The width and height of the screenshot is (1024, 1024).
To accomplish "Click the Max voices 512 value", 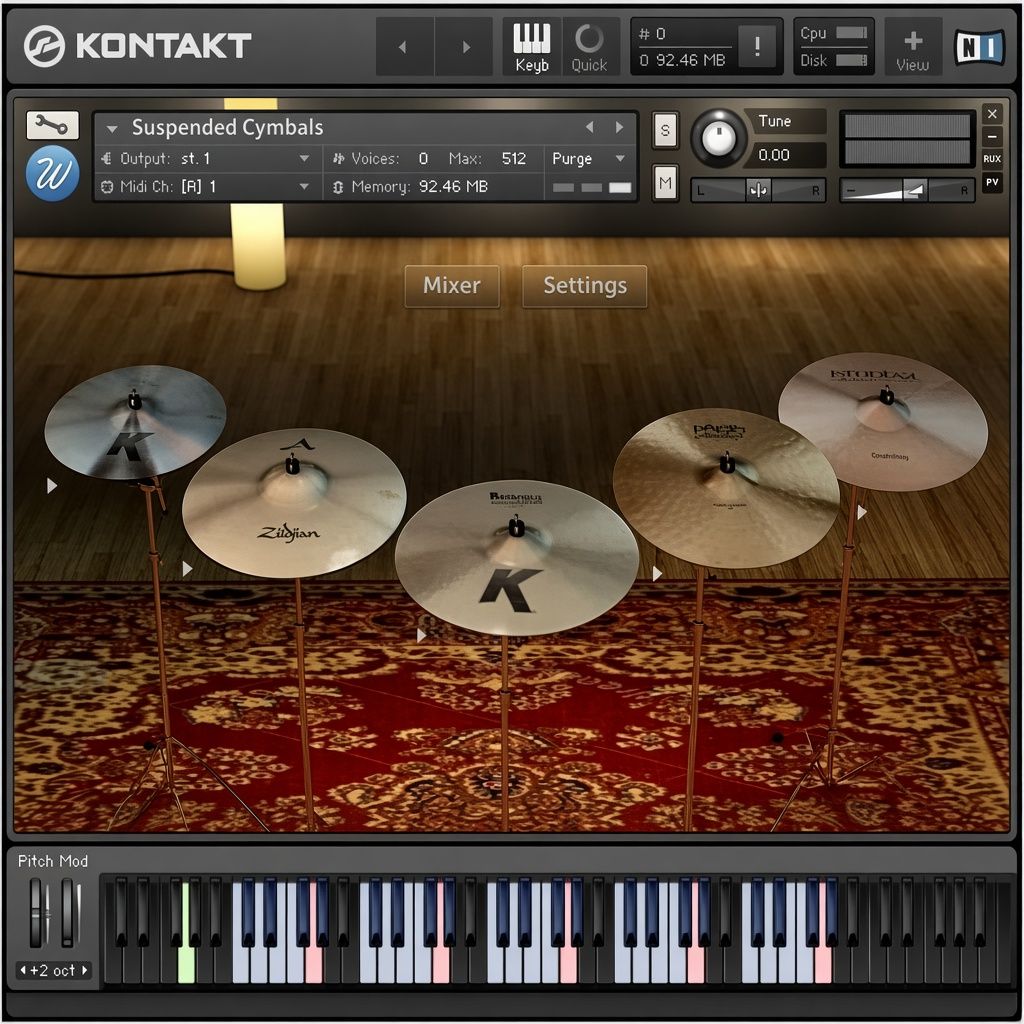I will click(513, 159).
